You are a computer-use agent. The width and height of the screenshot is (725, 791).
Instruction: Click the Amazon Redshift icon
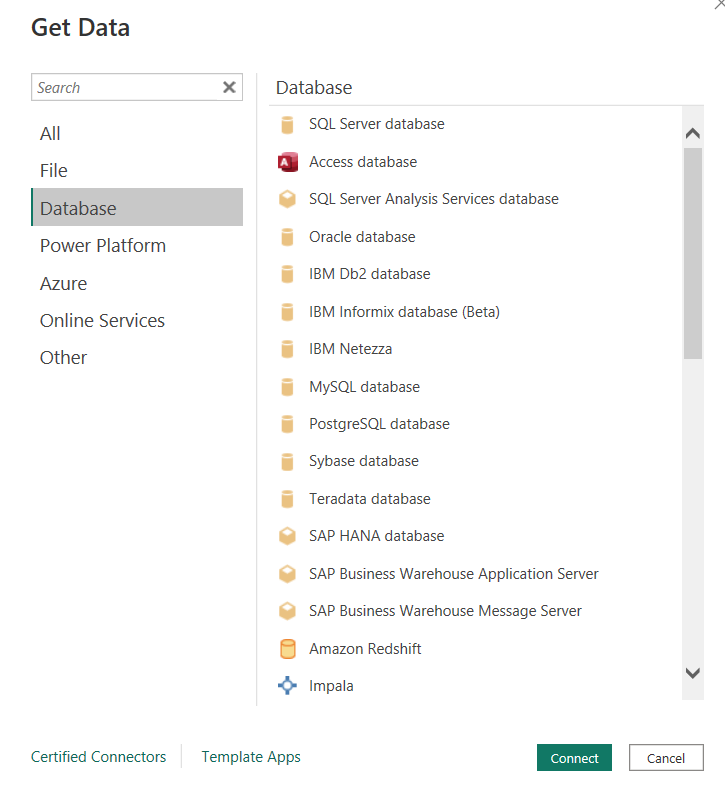pos(288,649)
